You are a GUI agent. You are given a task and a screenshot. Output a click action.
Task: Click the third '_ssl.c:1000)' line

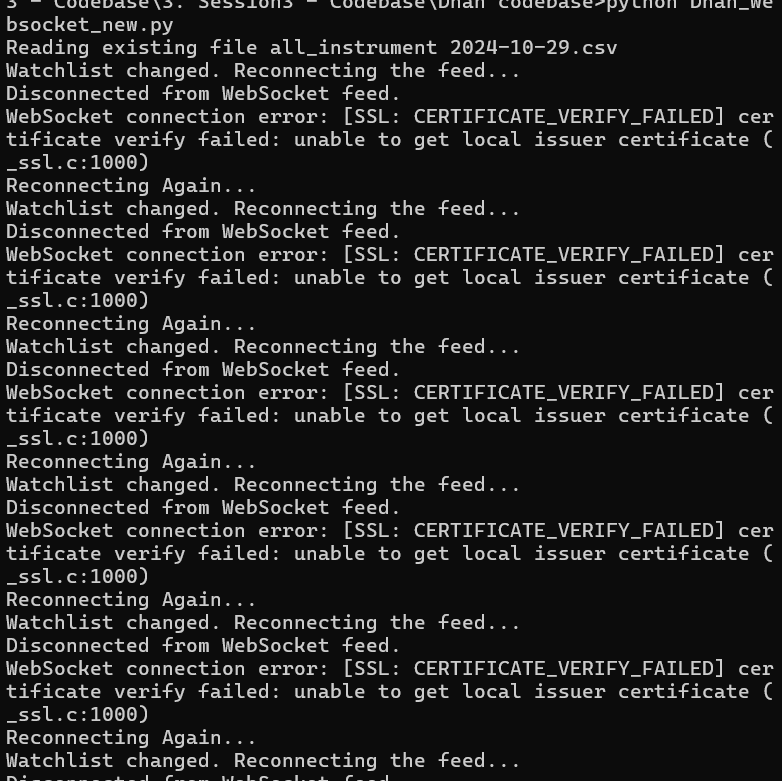click(78, 439)
